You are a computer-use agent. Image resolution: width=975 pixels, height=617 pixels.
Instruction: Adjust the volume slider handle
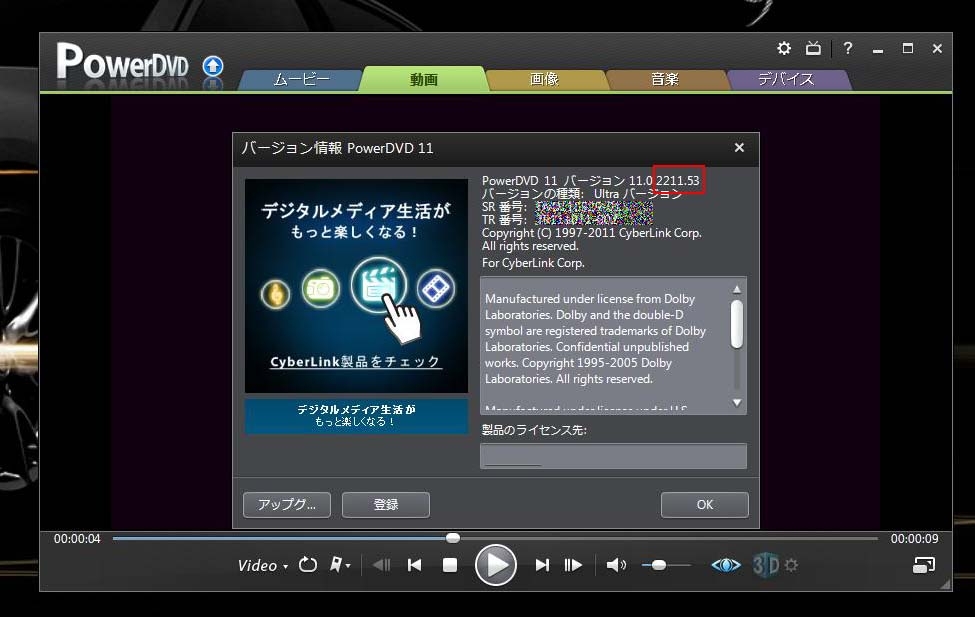pos(658,565)
